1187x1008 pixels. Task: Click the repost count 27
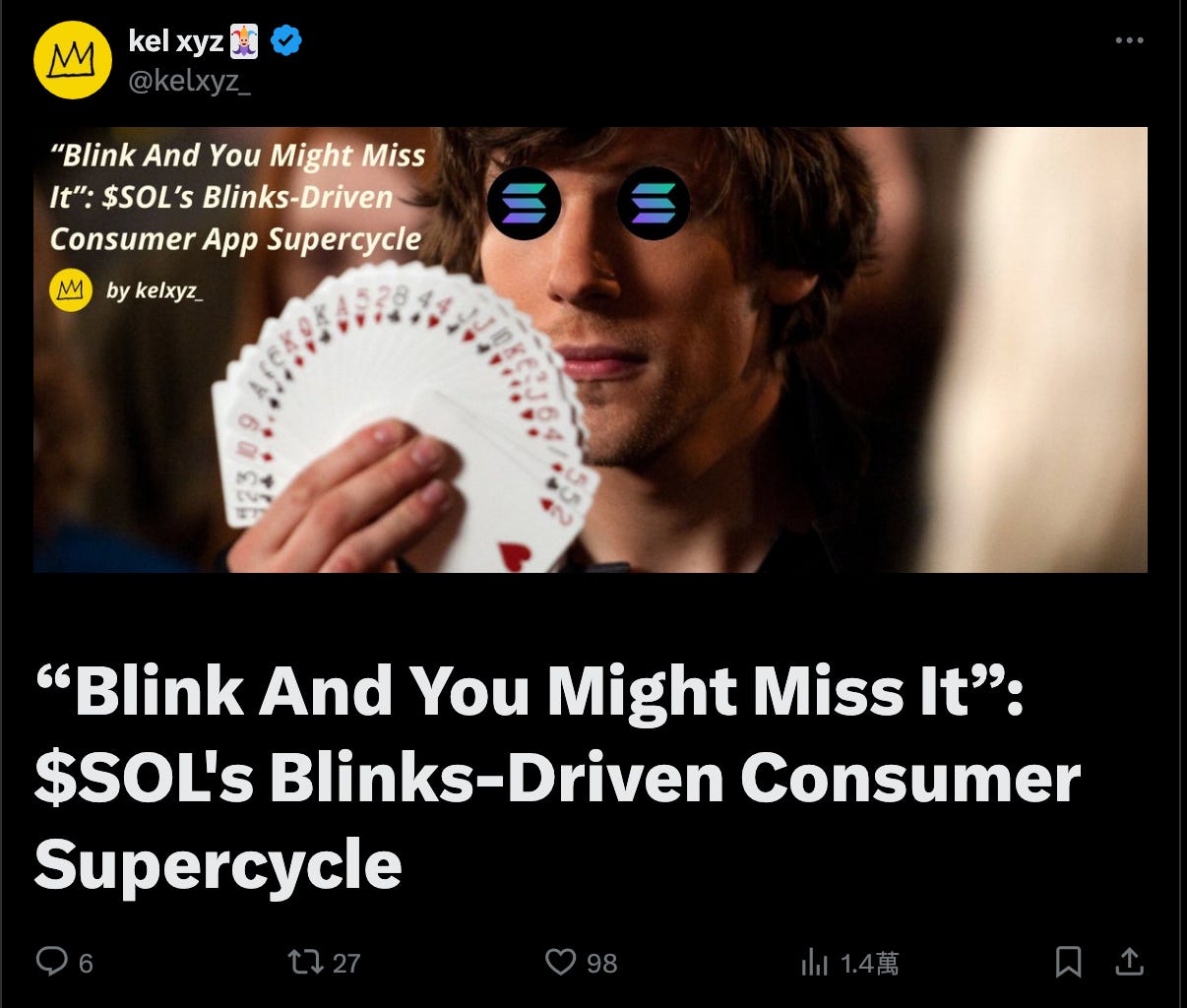(x=346, y=963)
